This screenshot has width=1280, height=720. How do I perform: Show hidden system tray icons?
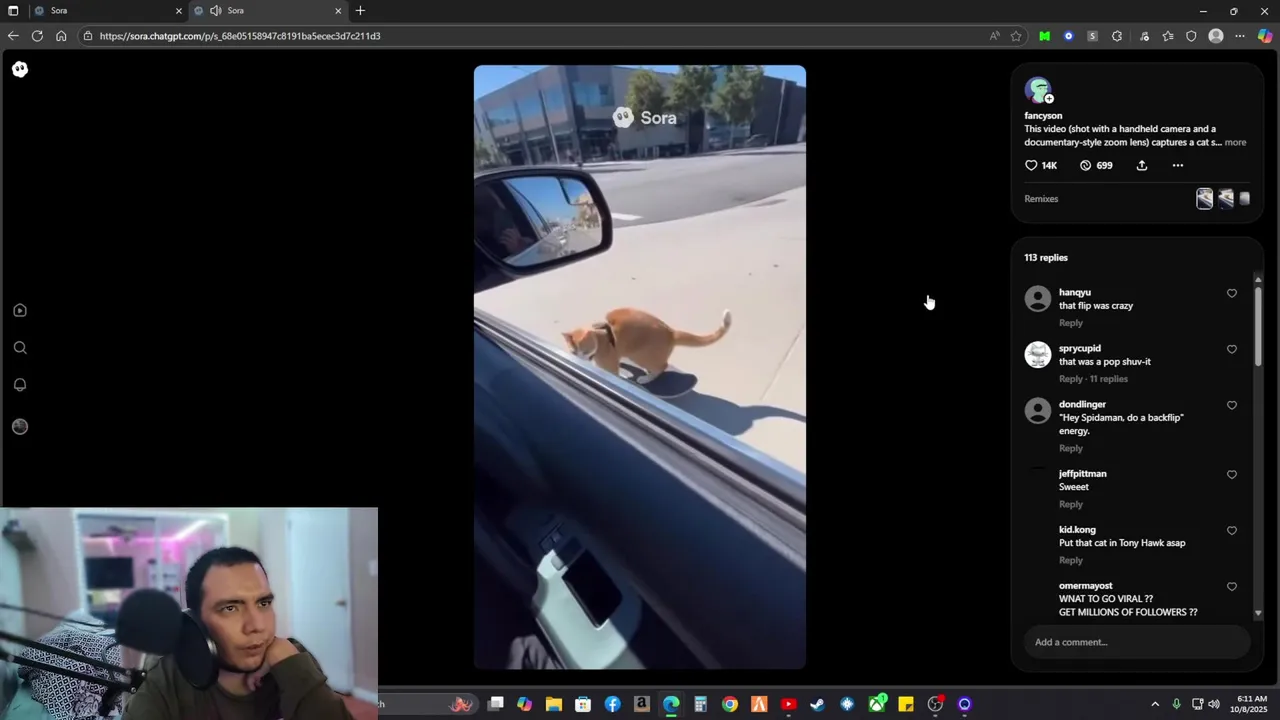click(1155, 704)
